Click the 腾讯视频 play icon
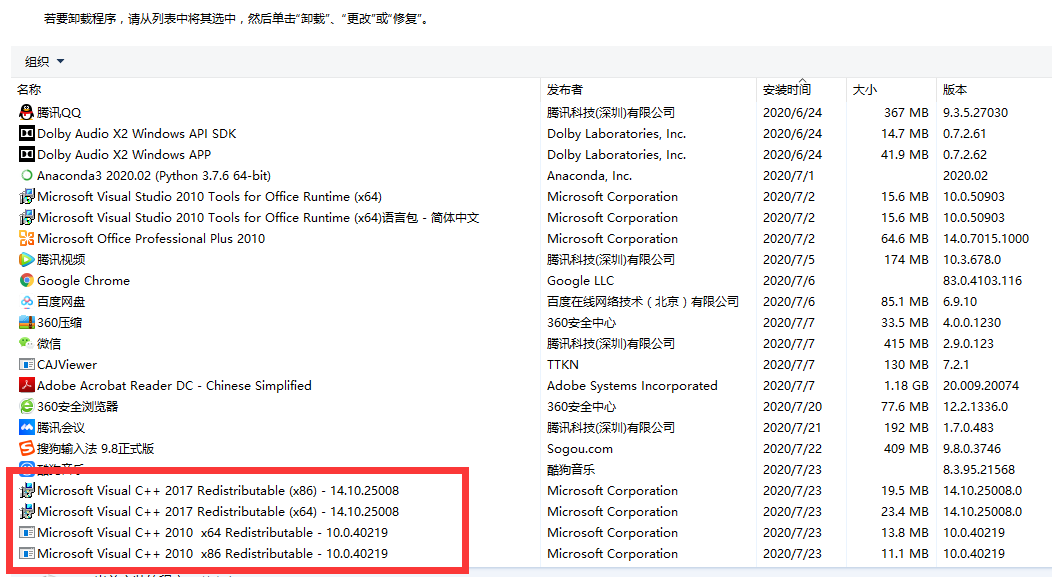This screenshot has width=1052, height=577. click(27, 259)
